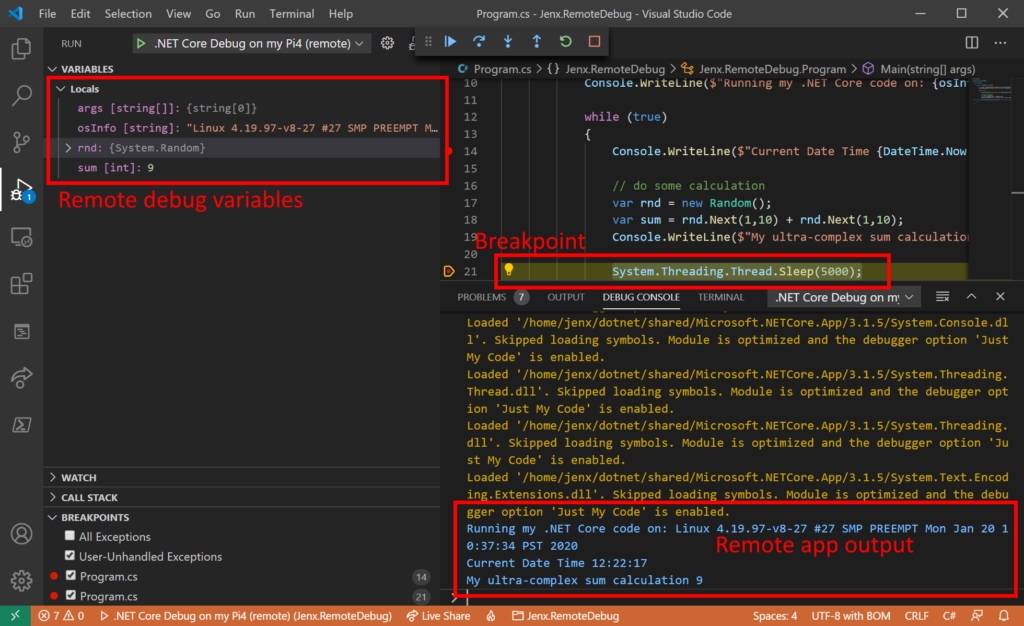Open the Help menu
The width and height of the screenshot is (1024, 626).
pos(340,14)
